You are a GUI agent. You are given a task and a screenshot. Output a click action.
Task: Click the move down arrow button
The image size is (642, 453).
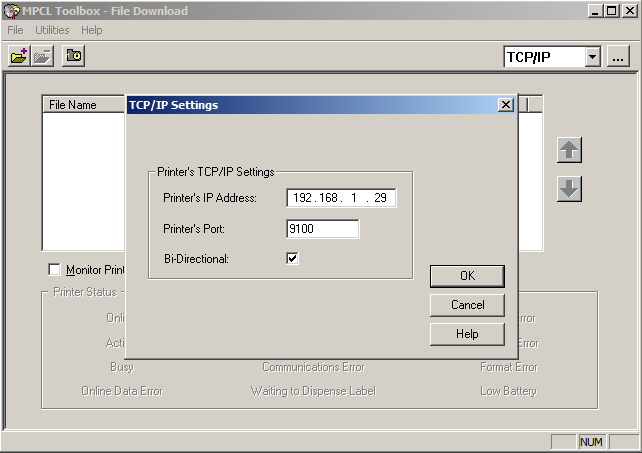569,189
